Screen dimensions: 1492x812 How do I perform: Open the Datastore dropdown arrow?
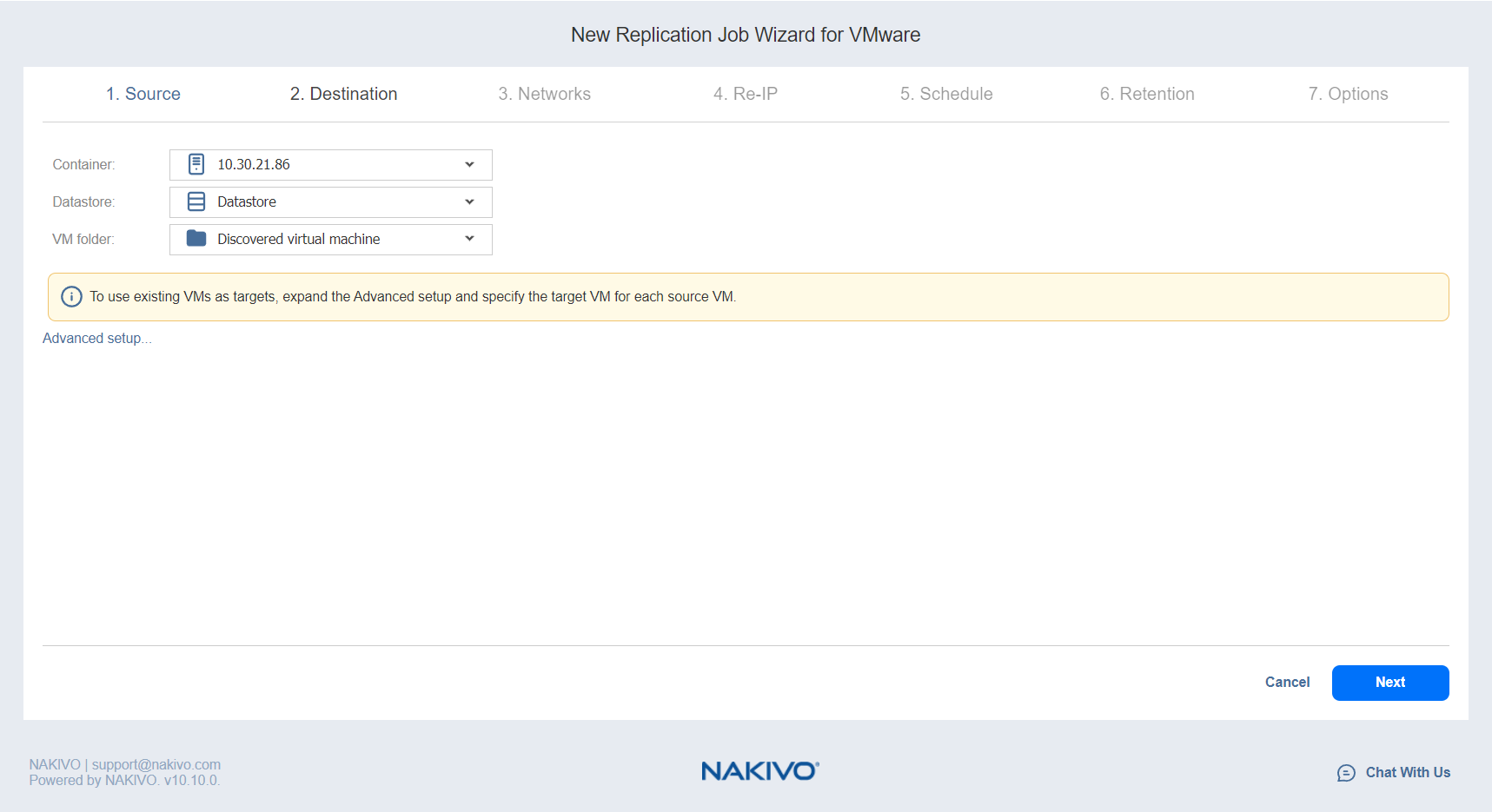(x=469, y=201)
